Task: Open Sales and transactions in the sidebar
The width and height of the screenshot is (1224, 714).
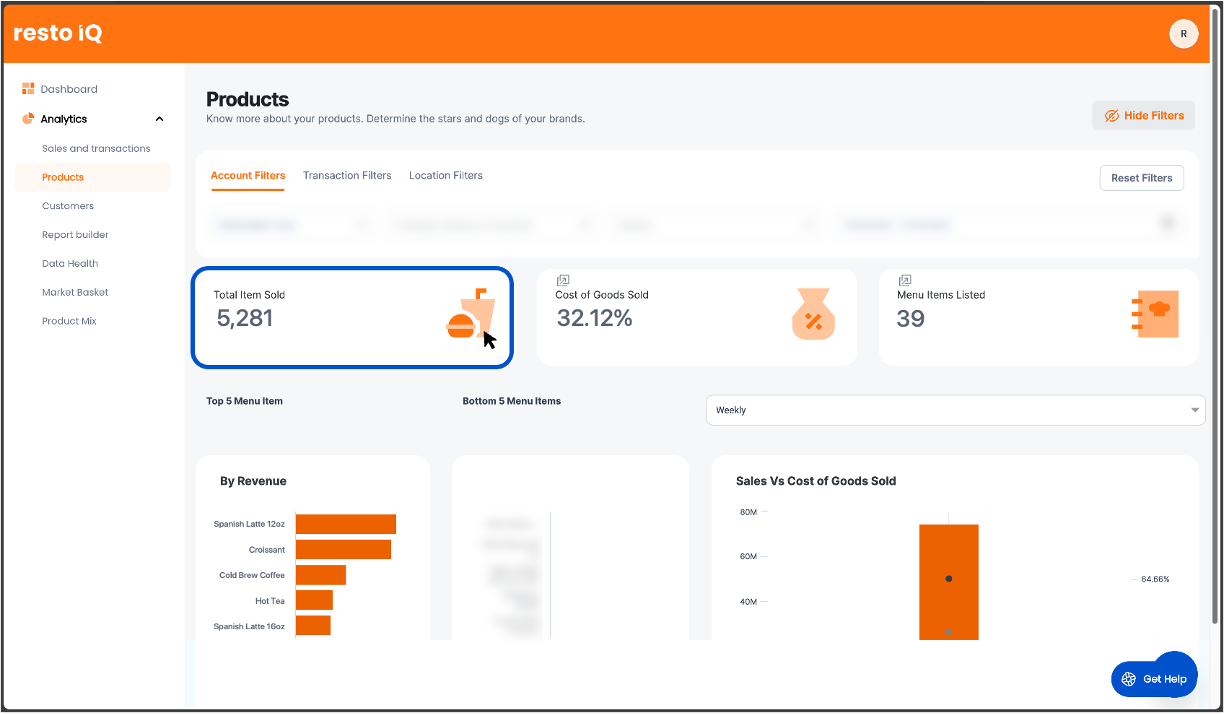Action: pyautogui.click(x=96, y=148)
